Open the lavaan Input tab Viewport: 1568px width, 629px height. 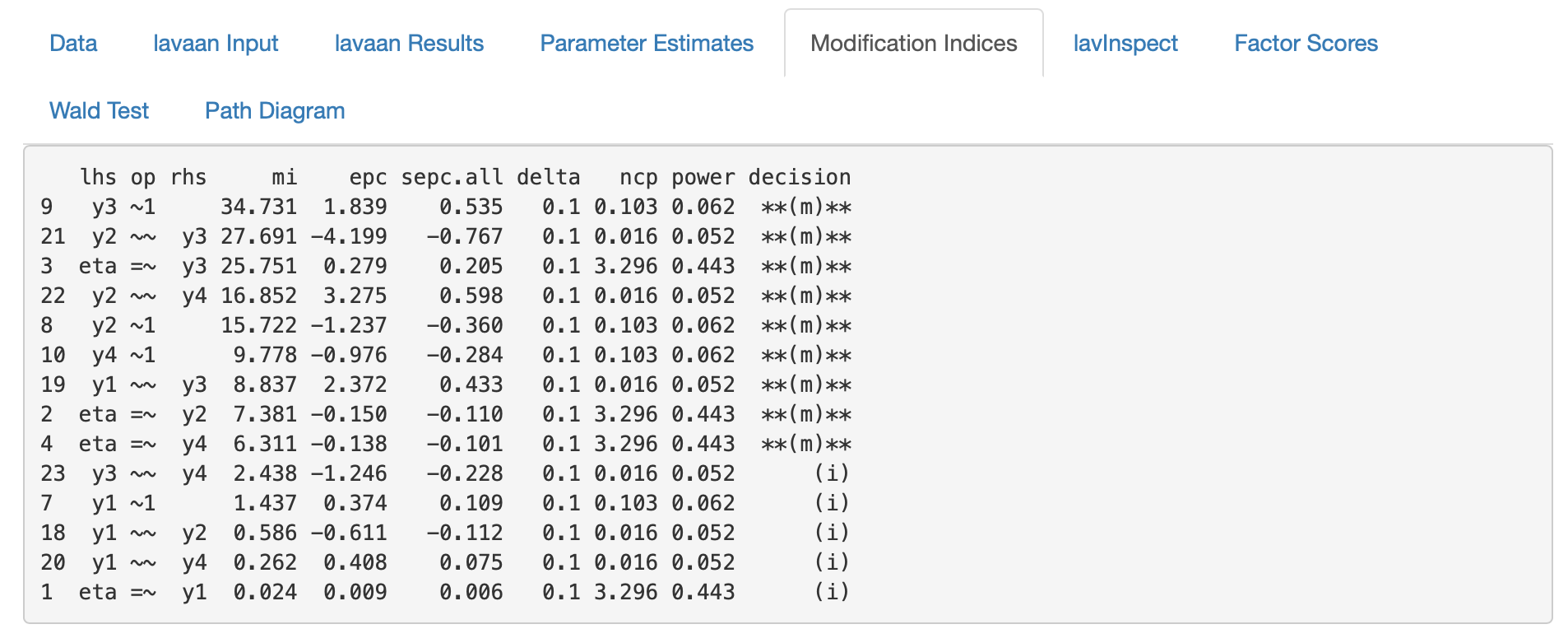215,44
